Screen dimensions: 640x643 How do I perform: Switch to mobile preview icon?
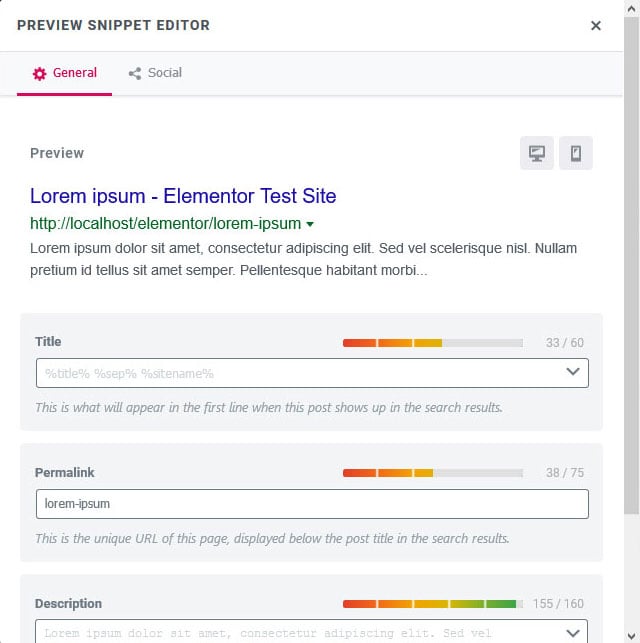point(576,154)
